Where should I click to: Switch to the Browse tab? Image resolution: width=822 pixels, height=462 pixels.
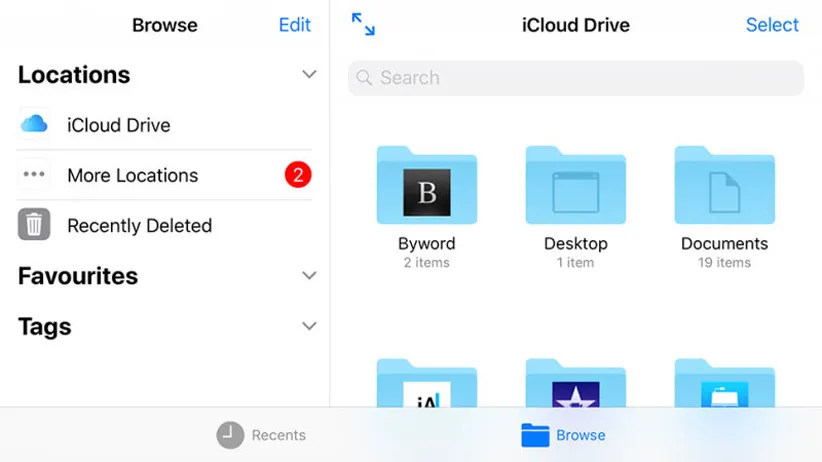pyautogui.click(x=564, y=435)
